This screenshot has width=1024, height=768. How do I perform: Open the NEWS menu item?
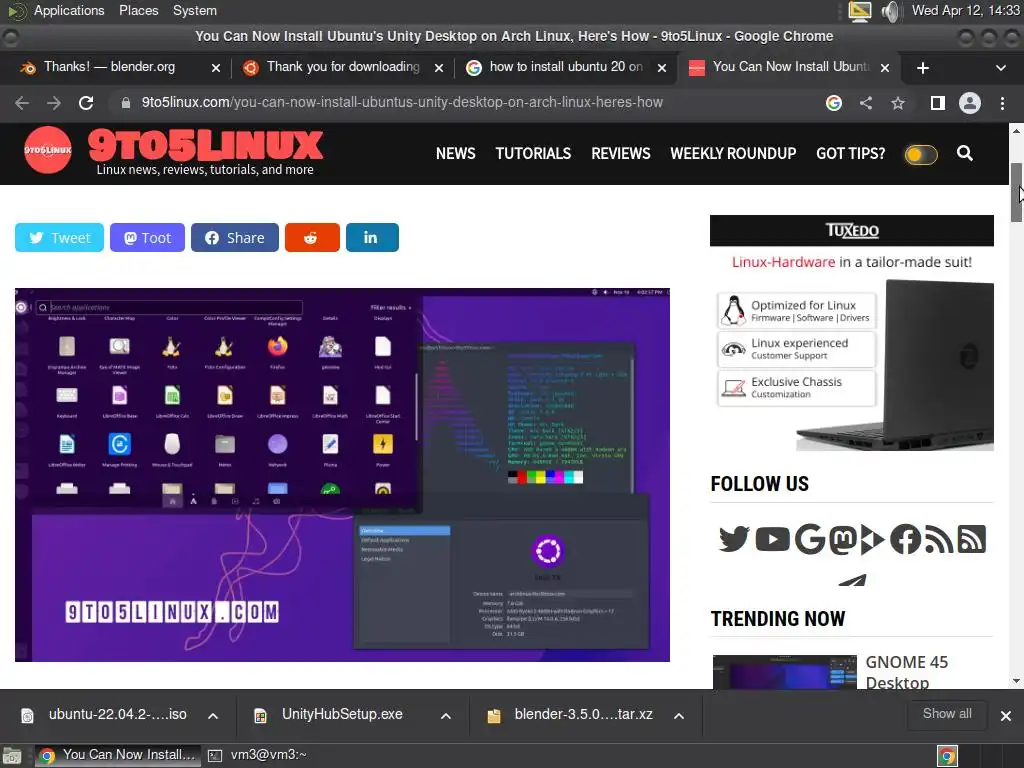pos(456,153)
